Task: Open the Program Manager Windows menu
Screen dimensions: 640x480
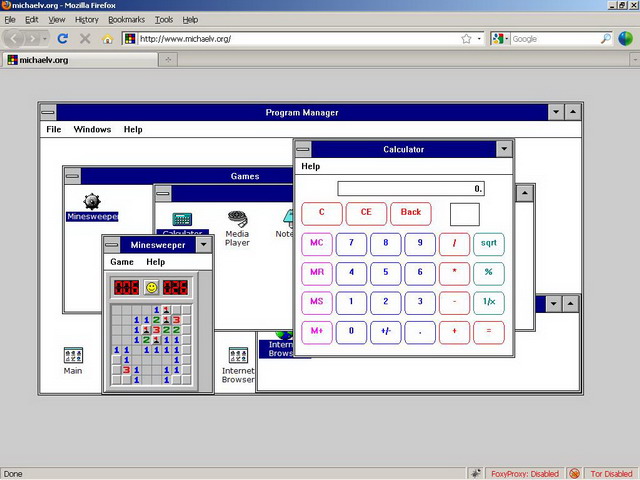Action: (x=92, y=129)
